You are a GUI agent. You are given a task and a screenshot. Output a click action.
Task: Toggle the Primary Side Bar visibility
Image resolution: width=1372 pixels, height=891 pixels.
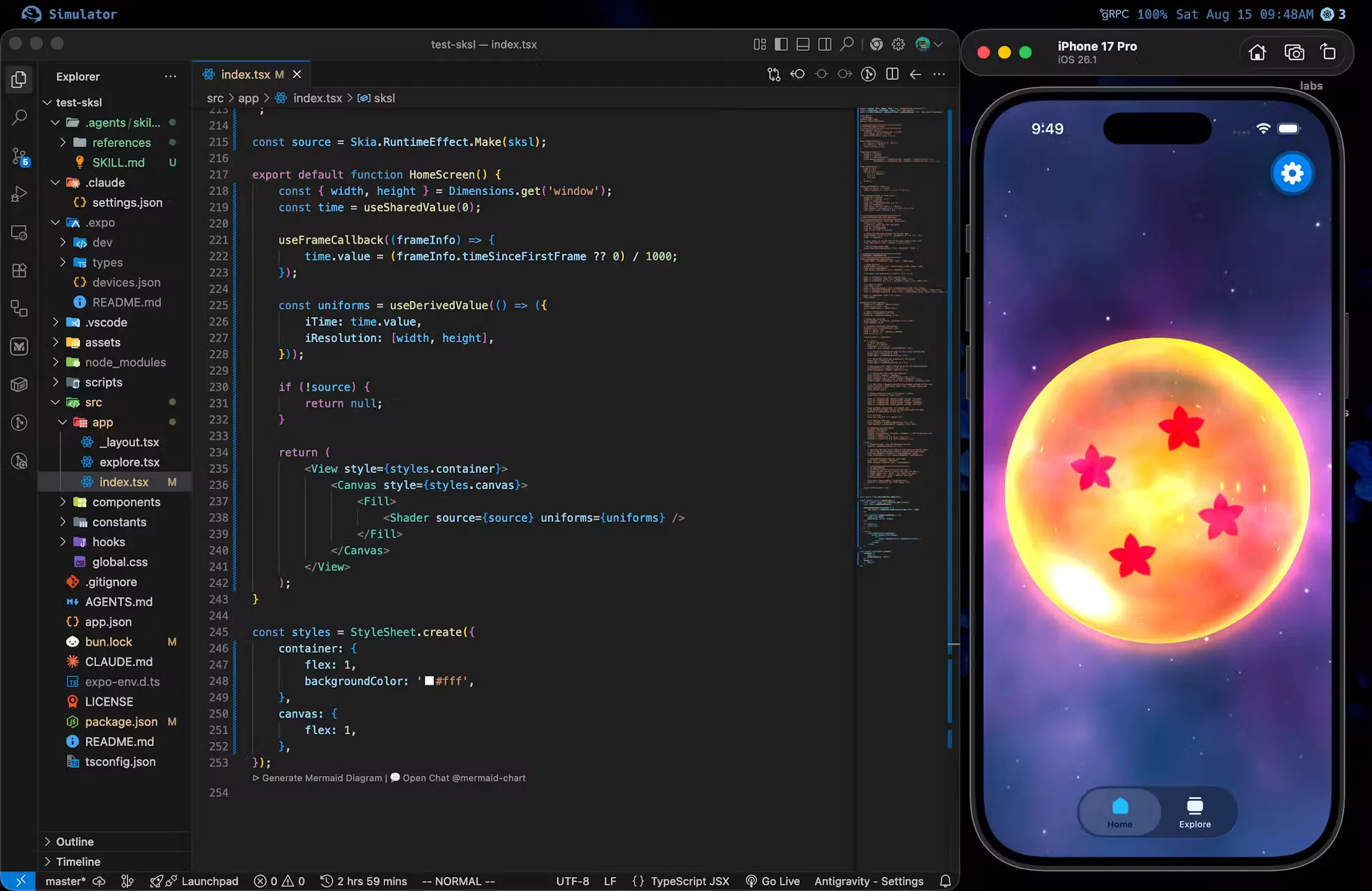[781, 44]
